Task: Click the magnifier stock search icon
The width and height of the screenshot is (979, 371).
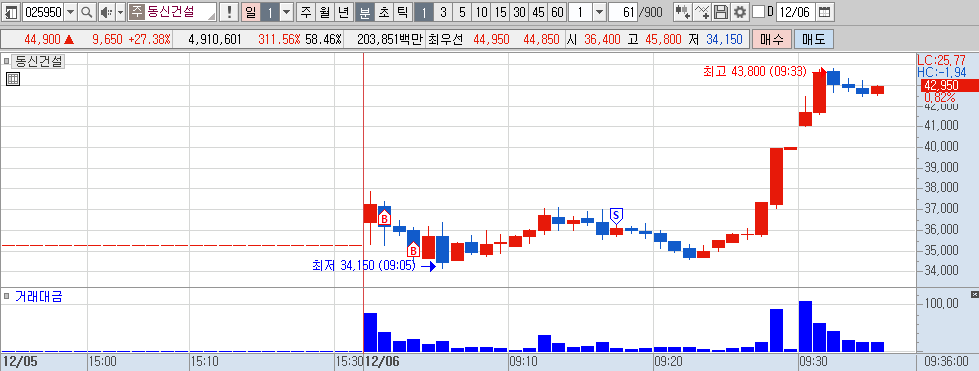Action: pos(87,12)
